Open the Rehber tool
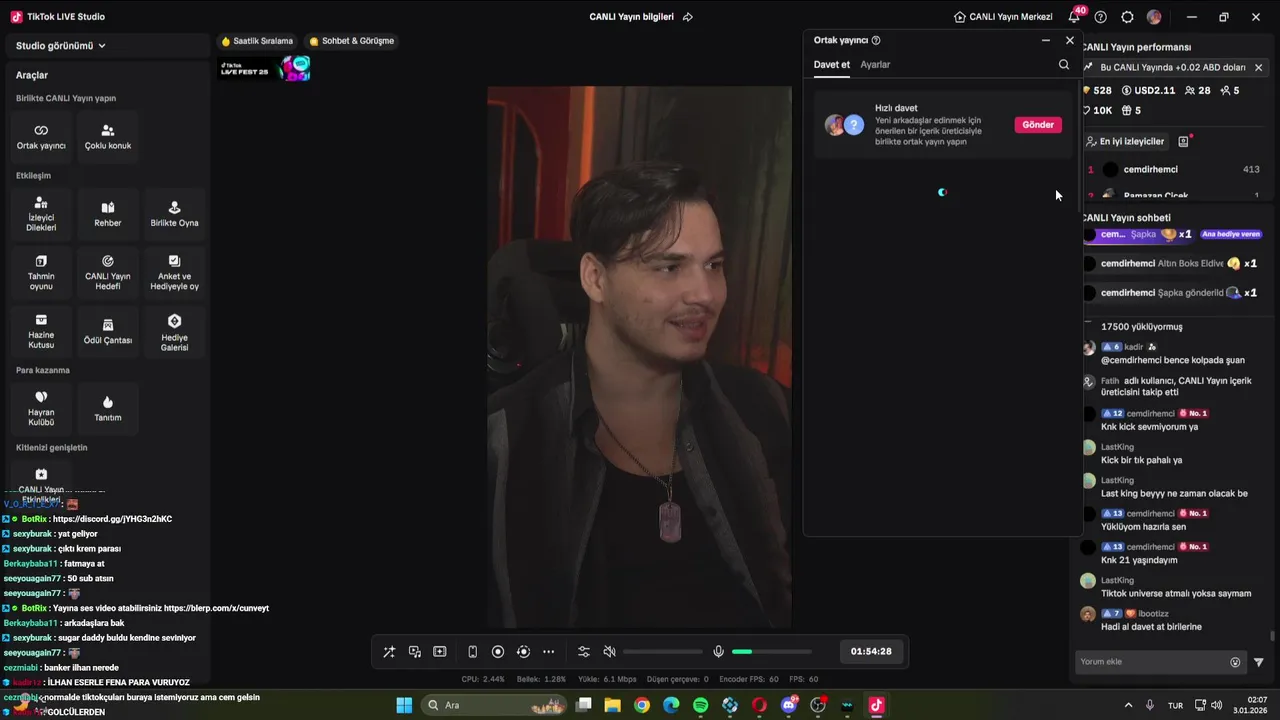 108,214
